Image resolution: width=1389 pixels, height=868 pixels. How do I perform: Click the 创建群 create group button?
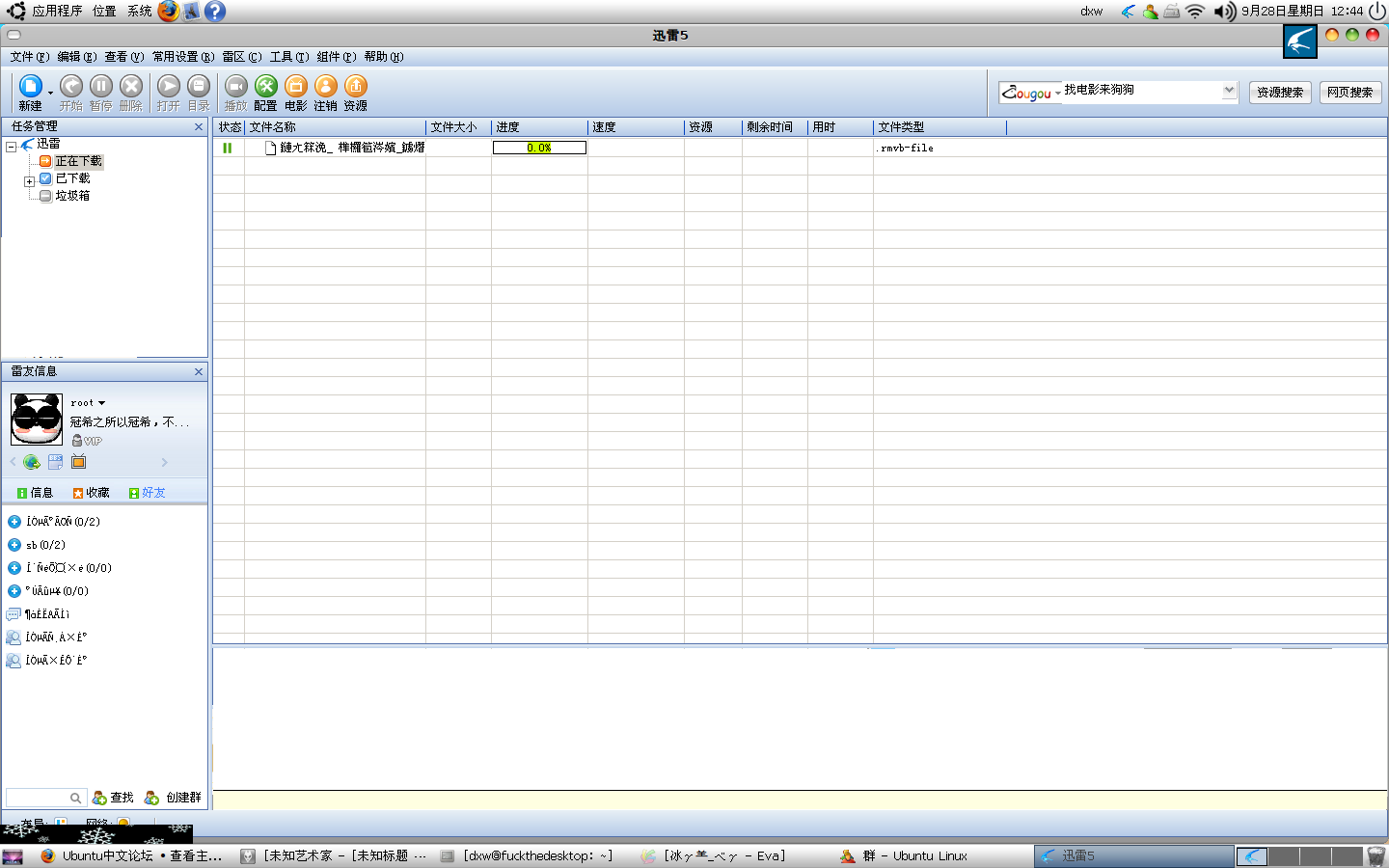click(173, 798)
